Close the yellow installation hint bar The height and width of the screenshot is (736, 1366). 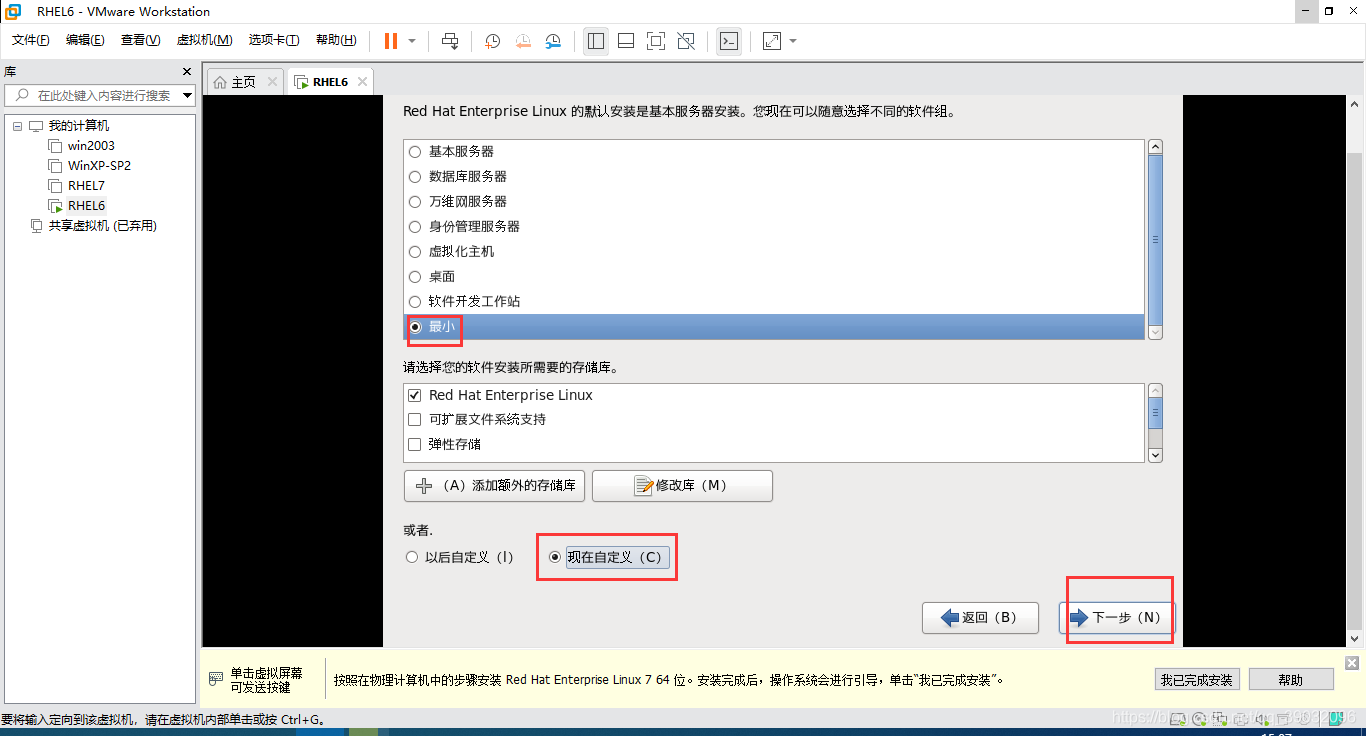click(1352, 663)
